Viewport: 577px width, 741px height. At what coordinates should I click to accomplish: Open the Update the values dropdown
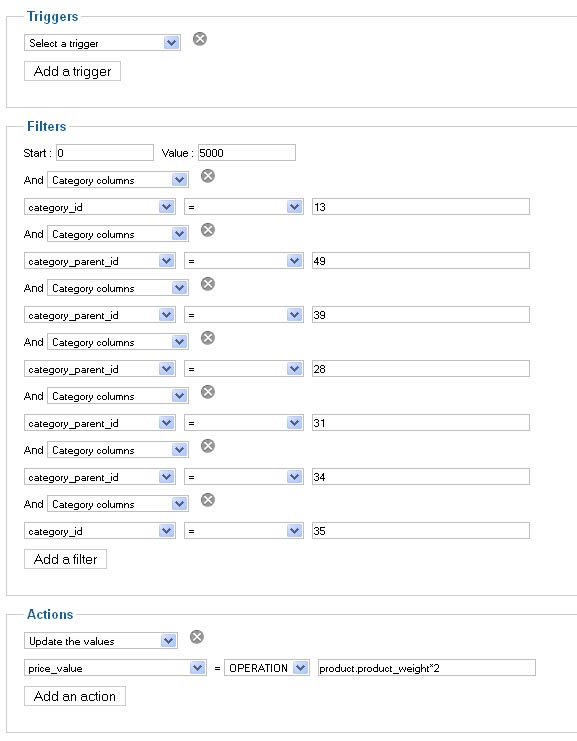[x=101, y=641]
